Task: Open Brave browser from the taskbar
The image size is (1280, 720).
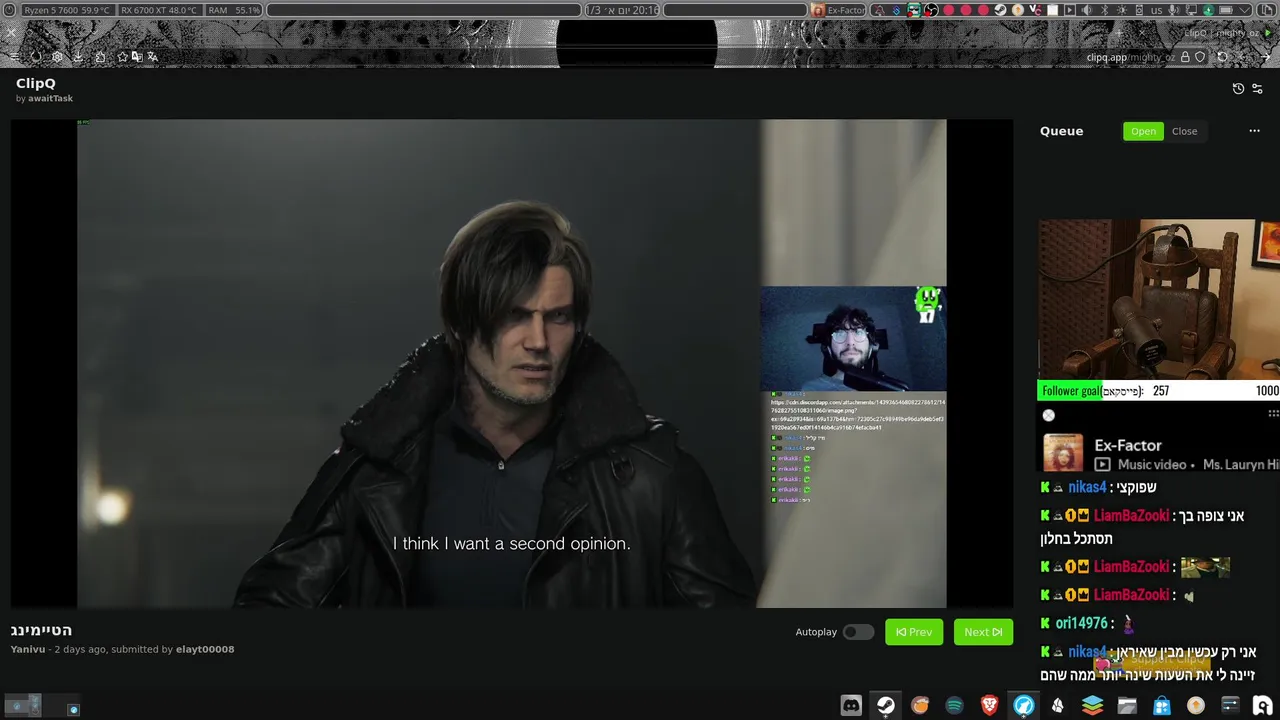Action: pos(989,705)
